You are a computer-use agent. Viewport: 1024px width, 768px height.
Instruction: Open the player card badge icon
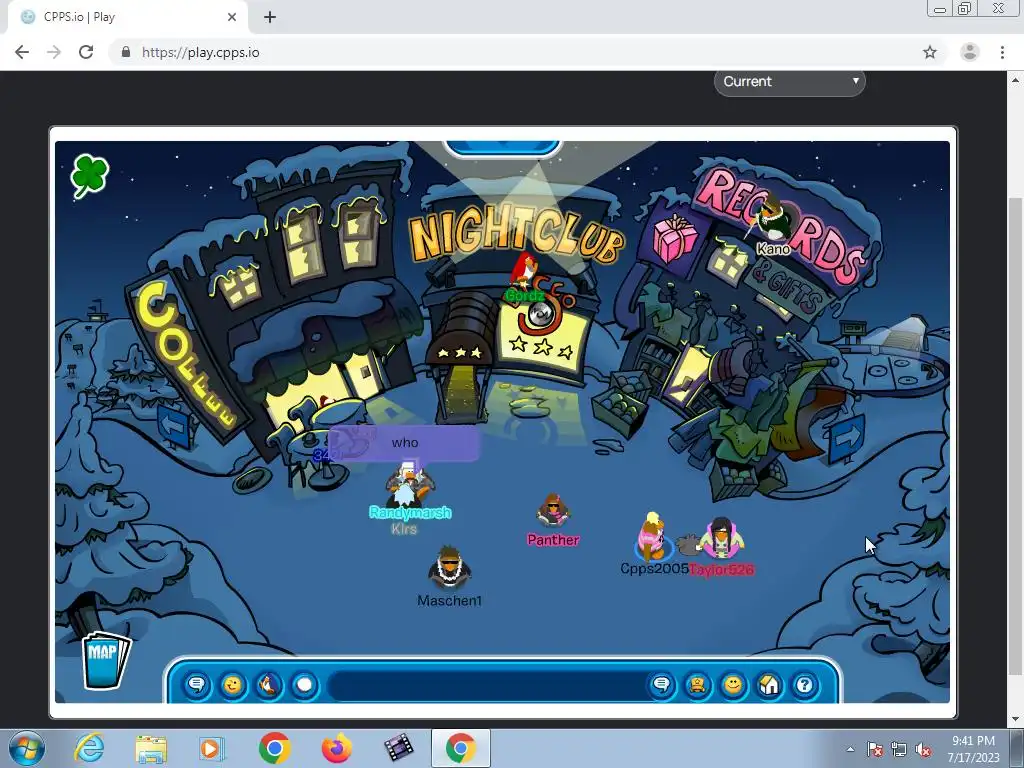(697, 685)
